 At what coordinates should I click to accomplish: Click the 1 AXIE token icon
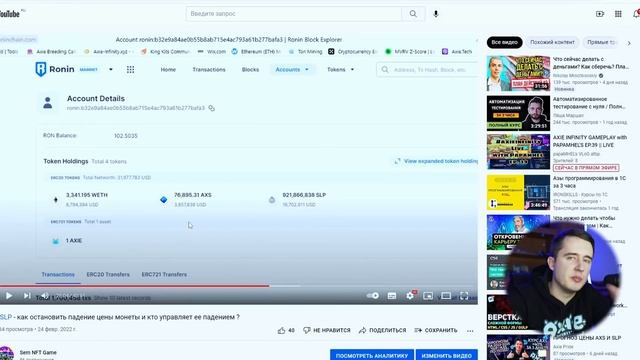[56, 241]
